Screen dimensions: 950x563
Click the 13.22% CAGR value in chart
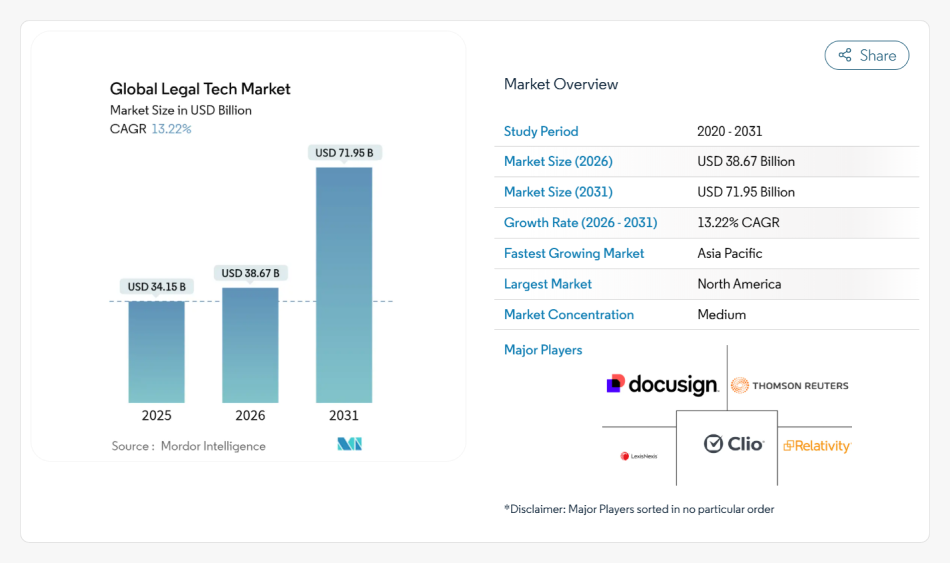[x=171, y=129]
